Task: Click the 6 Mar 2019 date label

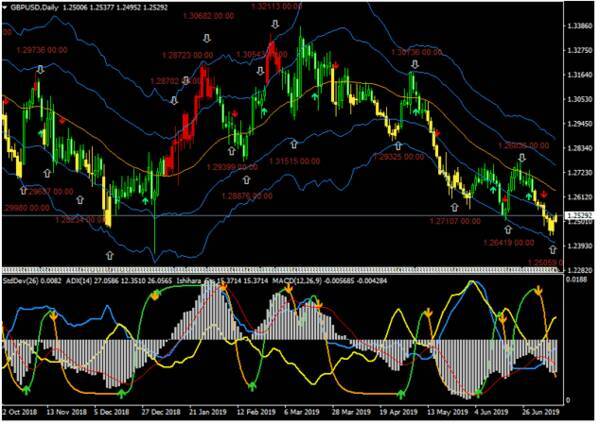Action: 302,412
